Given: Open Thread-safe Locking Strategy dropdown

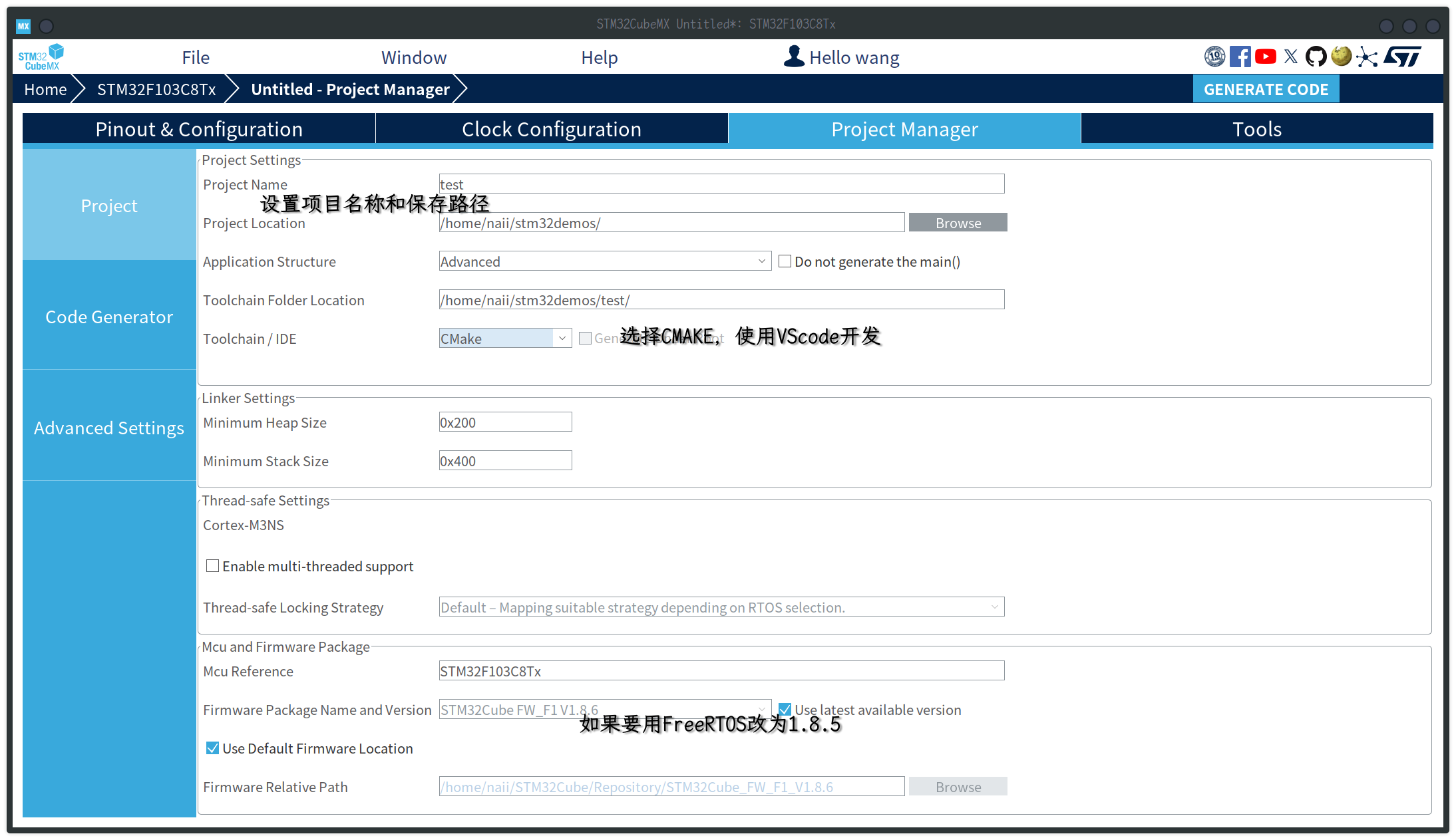Looking at the screenshot, I should click(x=721, y=607).
